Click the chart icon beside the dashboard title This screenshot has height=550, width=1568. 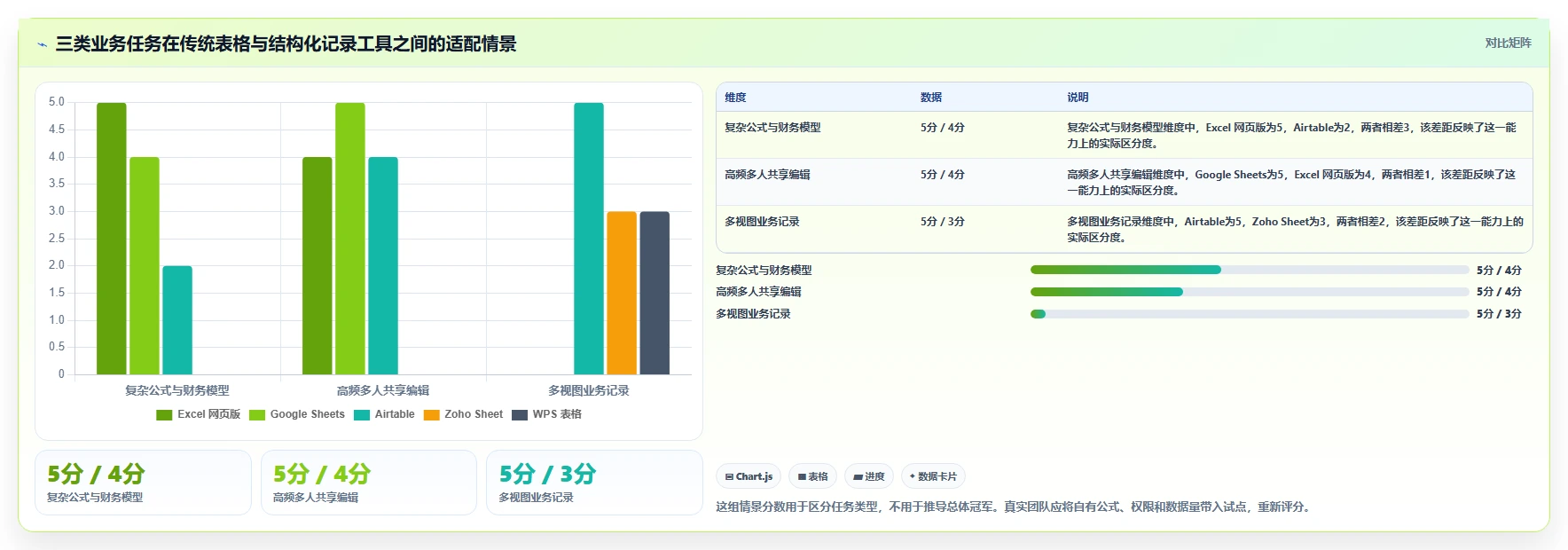(x=42, y=44)
